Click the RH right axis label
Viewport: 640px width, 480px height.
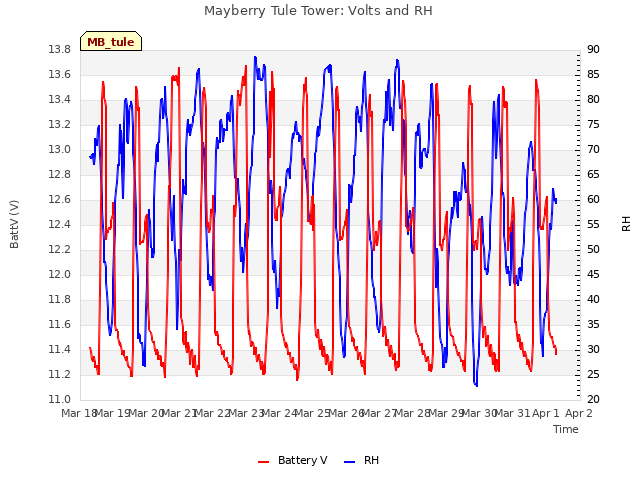coord(626,224)
